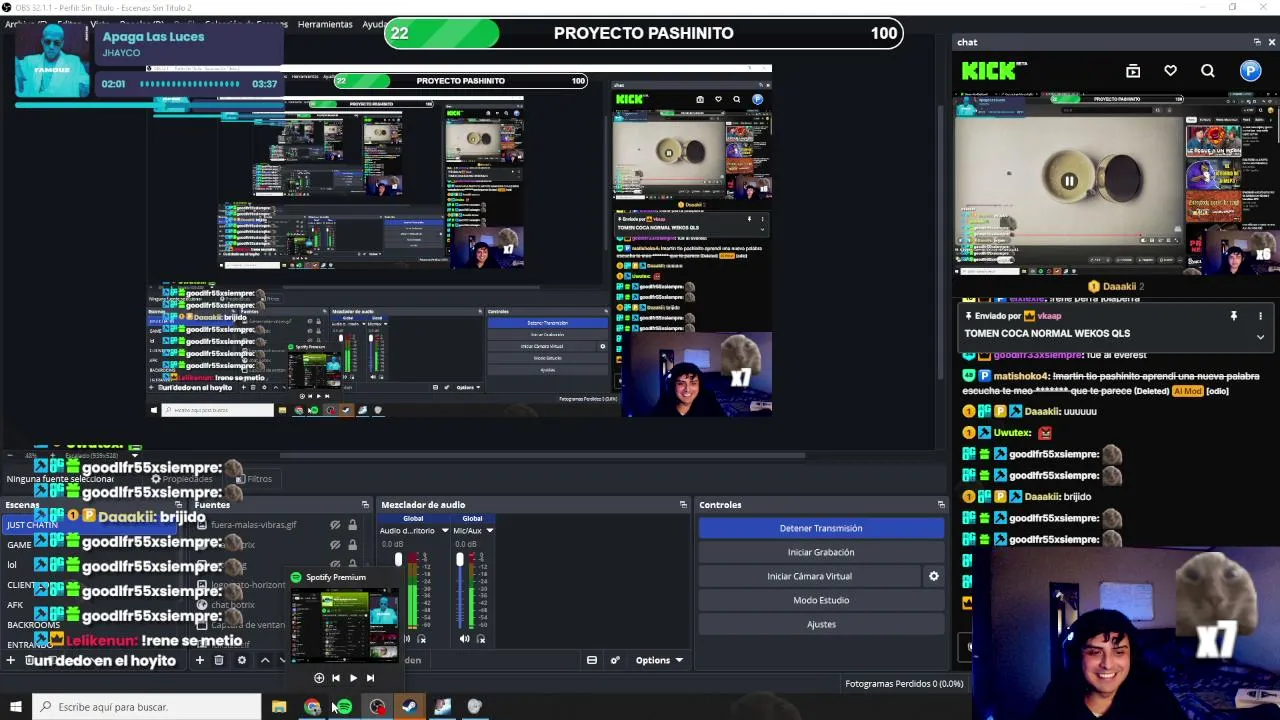Viewport: 1280px width, 720px height.
Task: Open advanced audio properties gears icon
Action: 615,660
